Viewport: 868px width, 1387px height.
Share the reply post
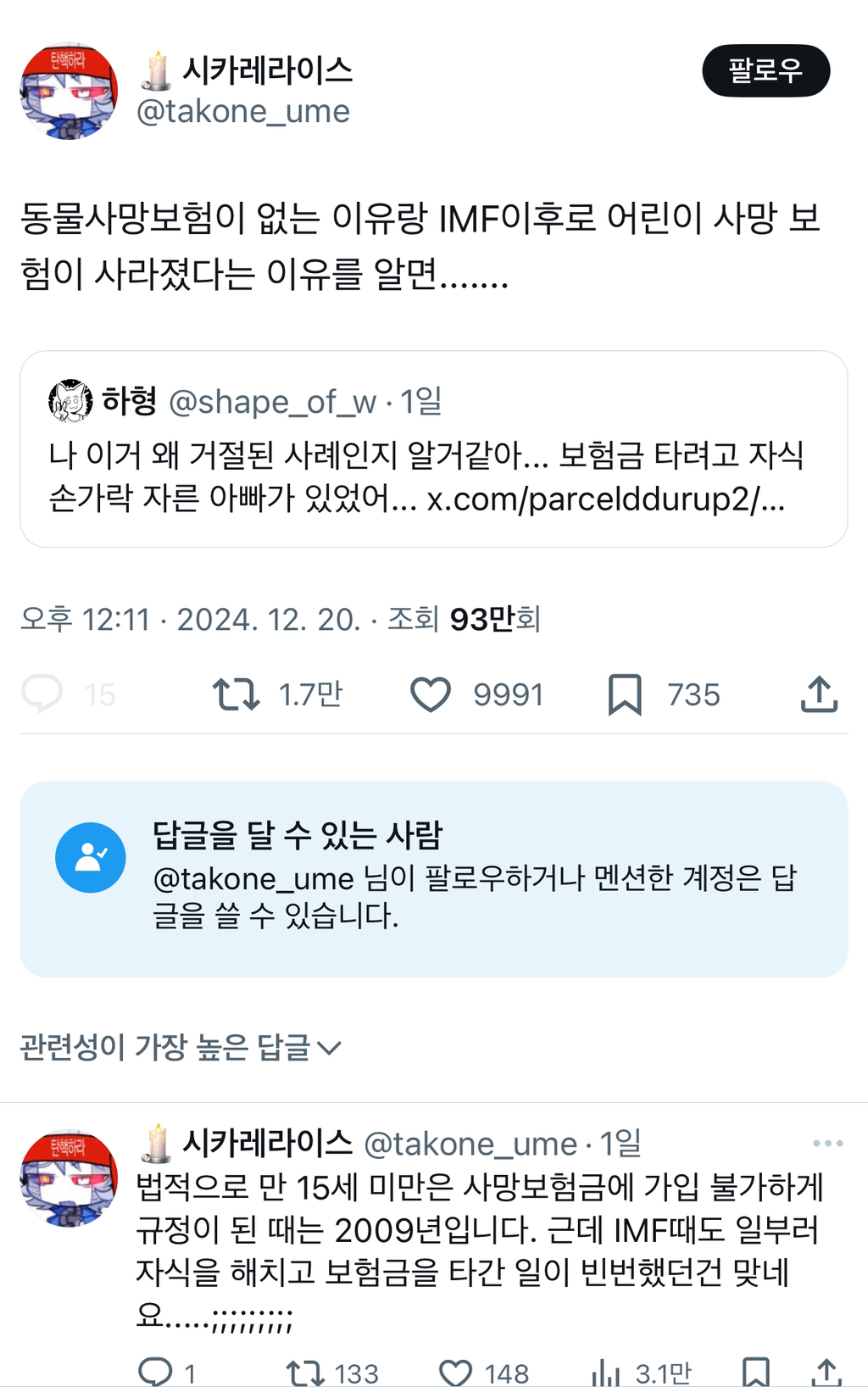click(x=826, y=1371)
